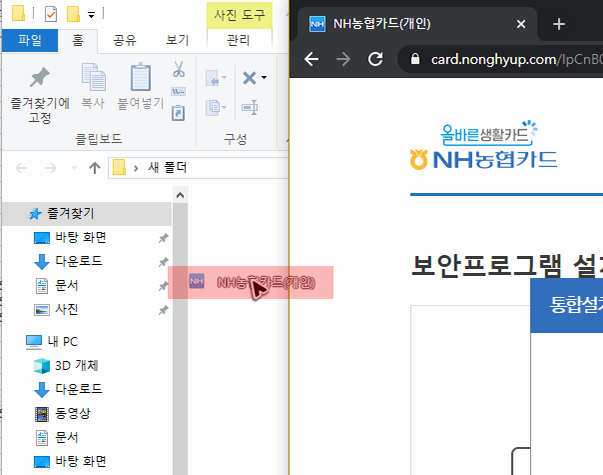Open 3D Objects (3D 개체) under This PC

76,365
